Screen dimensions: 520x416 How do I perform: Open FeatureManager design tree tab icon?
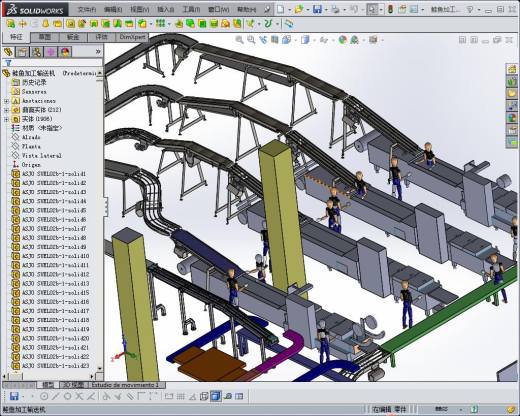click(x=9, y=52)
